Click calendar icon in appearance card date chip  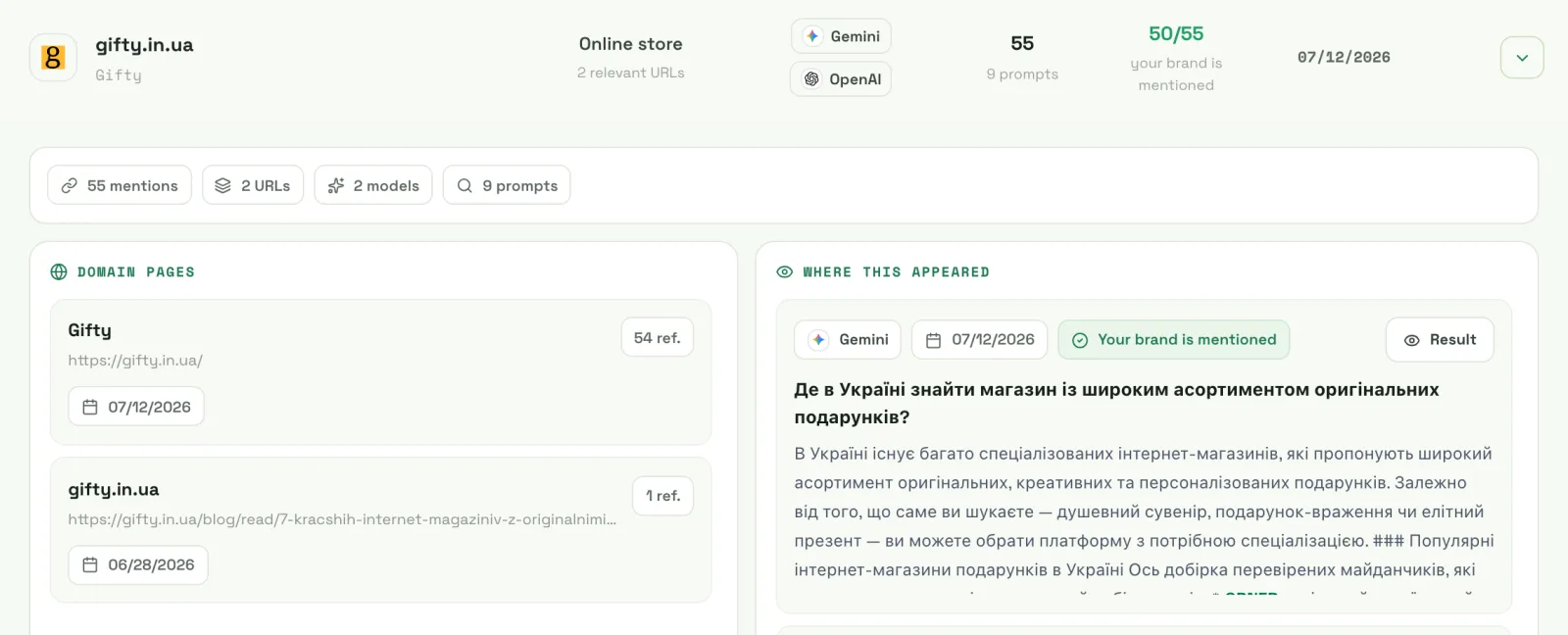pyautogui.click(x=934, y=340)
